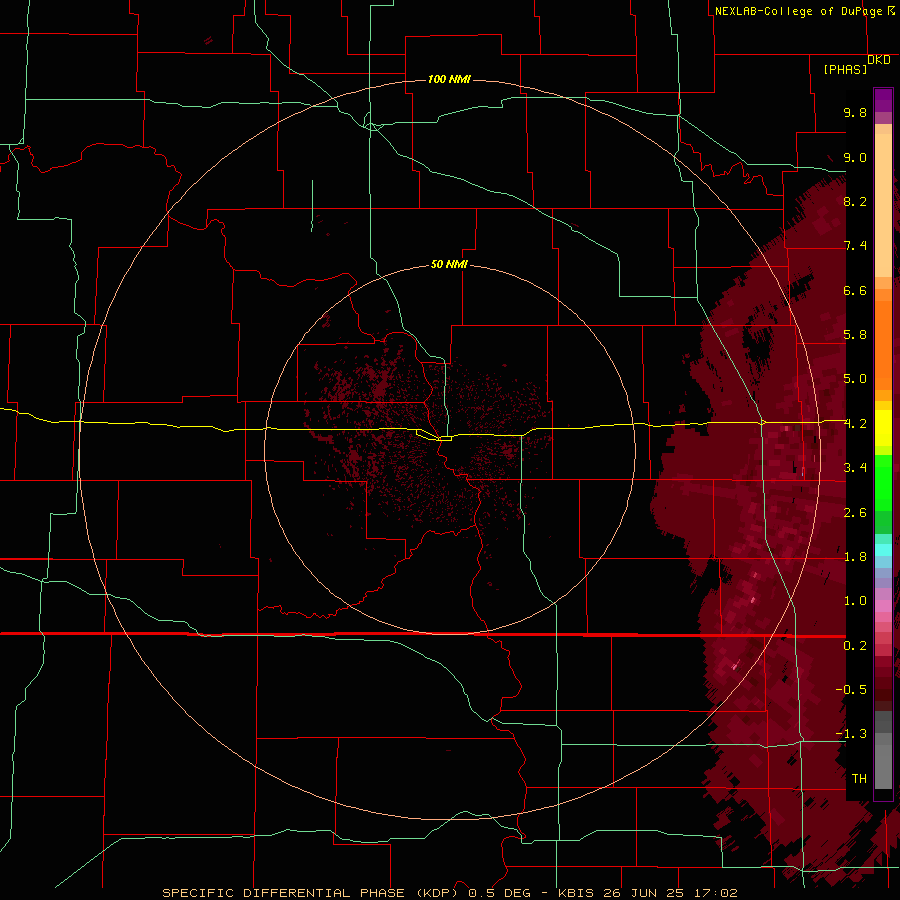Click the NEXLAB-College of DuPage title text
Viewport: 900px width, 900px height.
pyautogui.click(x=798, y=11)
